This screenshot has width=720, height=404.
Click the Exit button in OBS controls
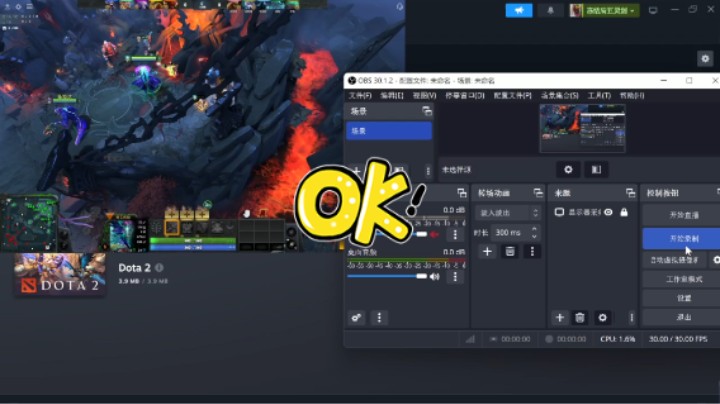(x=684, y=317)
